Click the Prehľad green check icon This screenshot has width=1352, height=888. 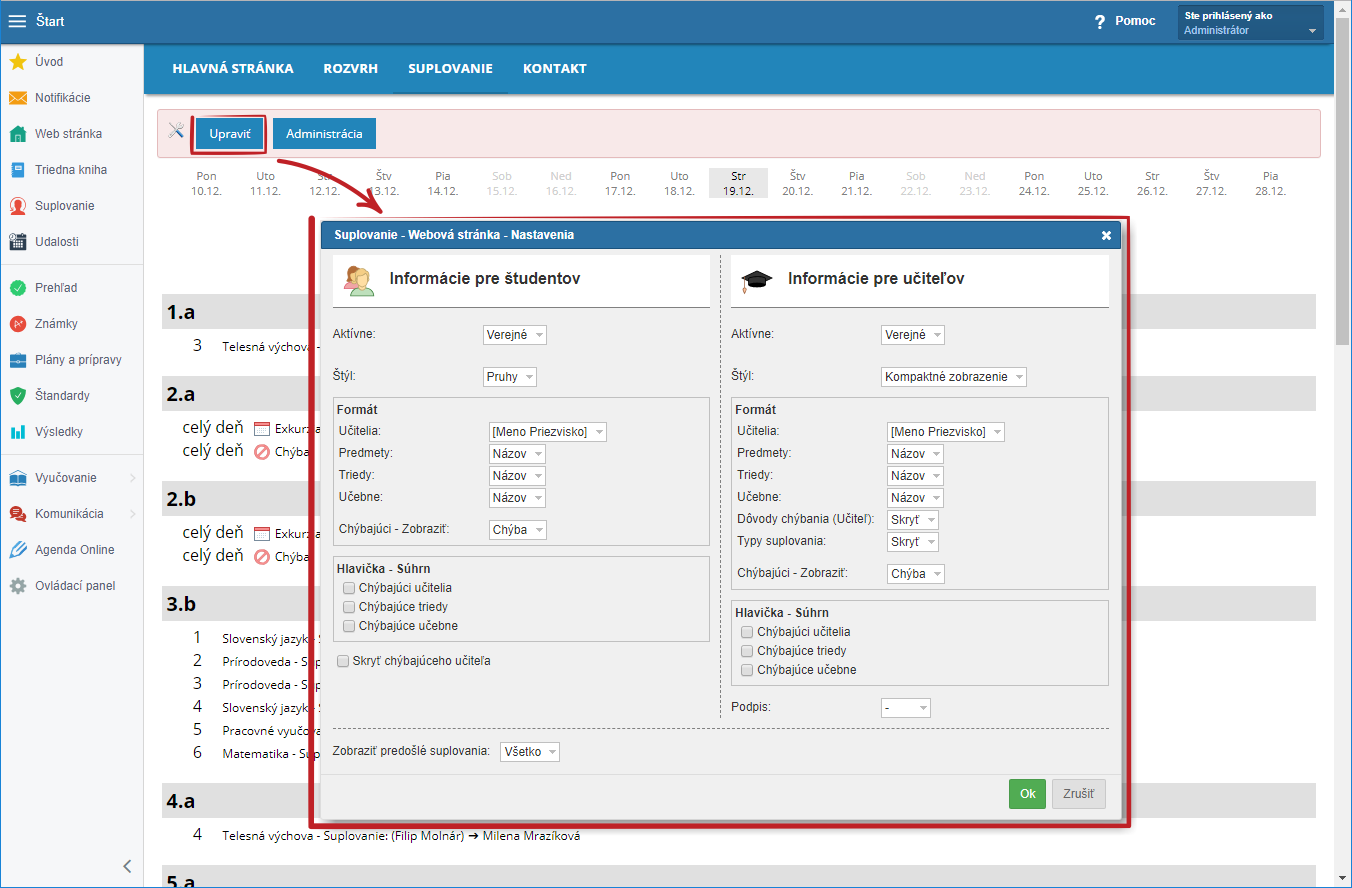(18, 288)
